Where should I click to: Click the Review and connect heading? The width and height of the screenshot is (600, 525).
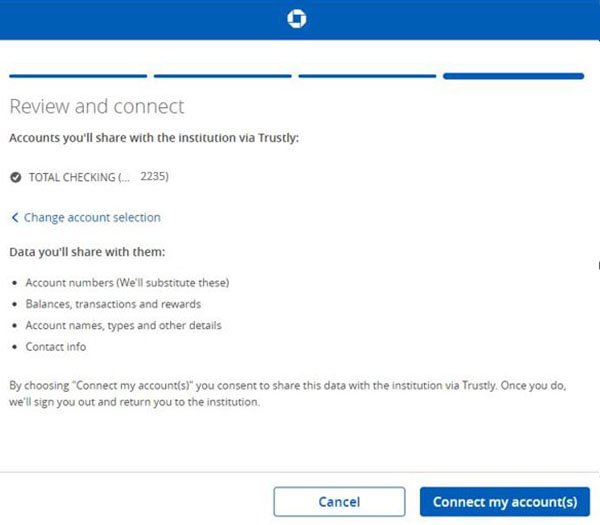[x=97, y=106]
